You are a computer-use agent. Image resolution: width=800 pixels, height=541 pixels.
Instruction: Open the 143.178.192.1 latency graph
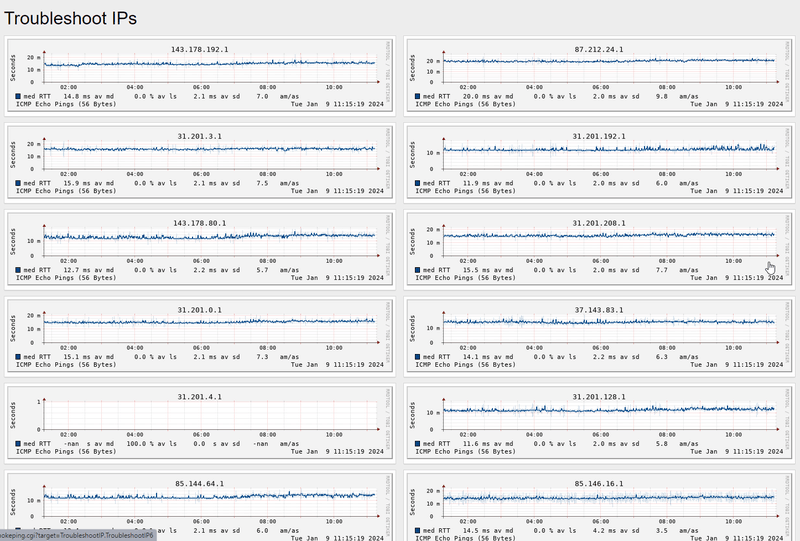(199, 76)
